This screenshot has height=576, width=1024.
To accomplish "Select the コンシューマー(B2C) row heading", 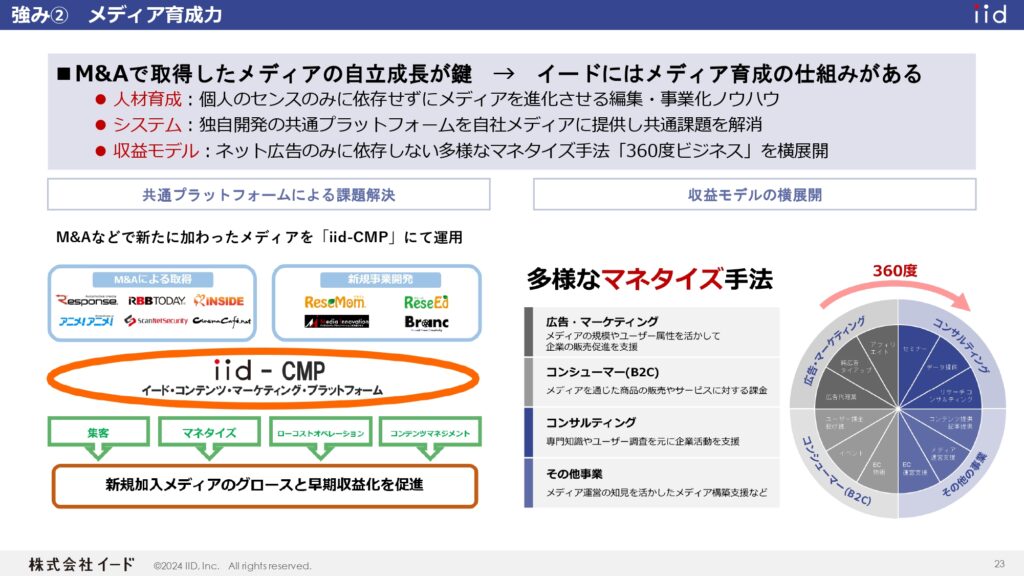I will [x=602, y=372].
